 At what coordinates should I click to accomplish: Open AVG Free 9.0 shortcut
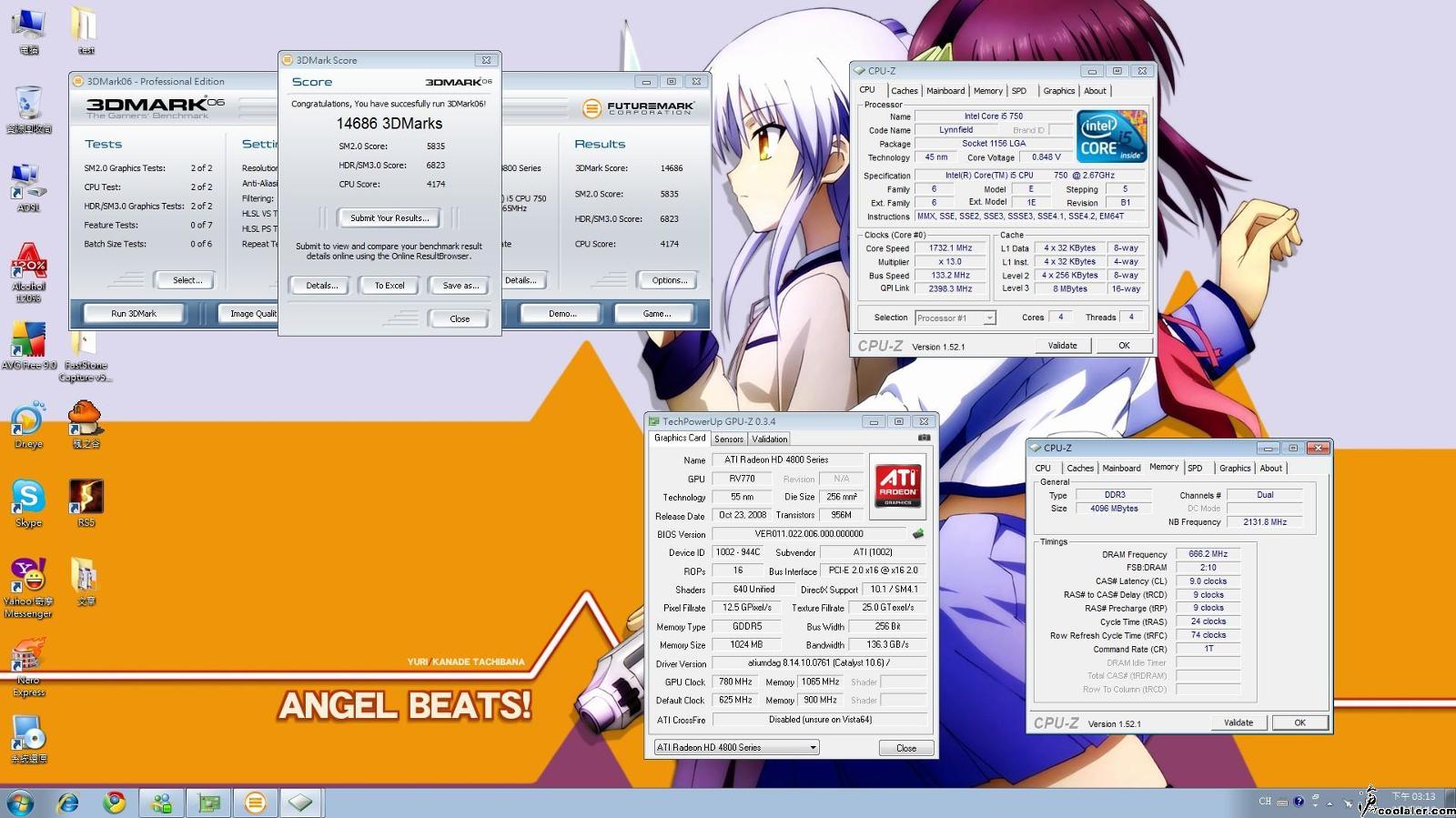coord(28,346)
